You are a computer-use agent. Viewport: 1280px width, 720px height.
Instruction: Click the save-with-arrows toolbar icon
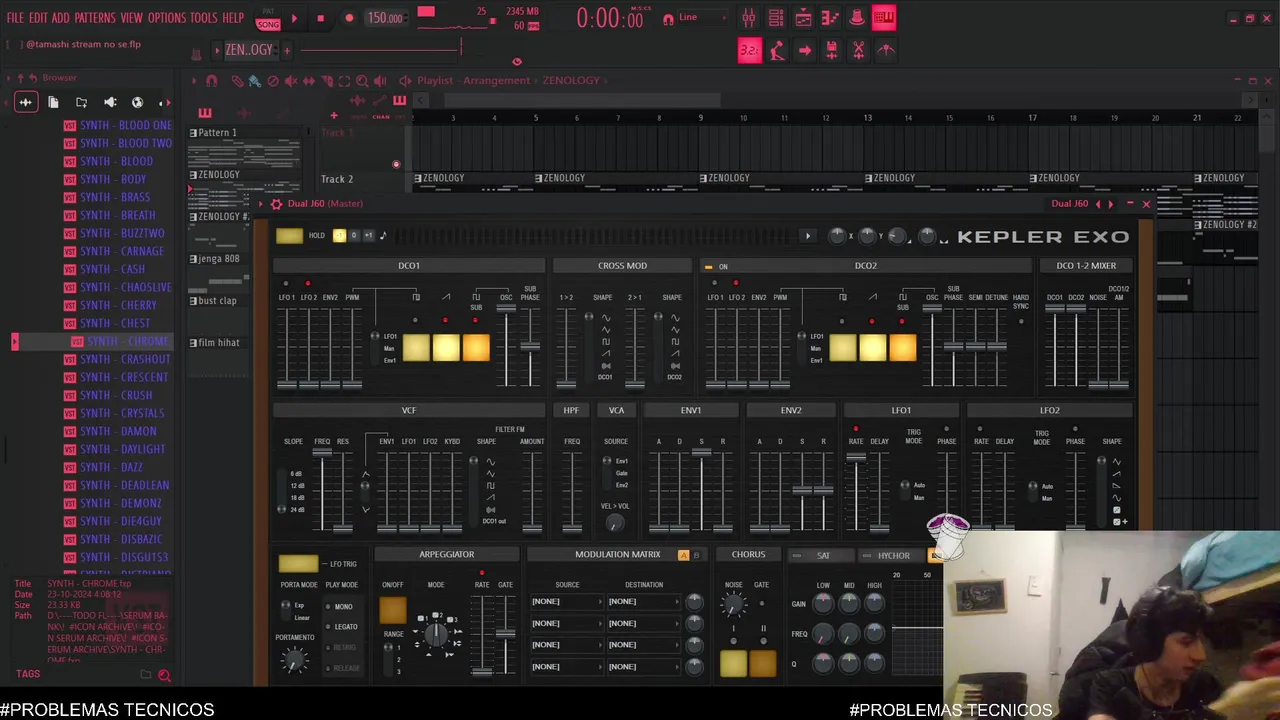click(831, 50)
